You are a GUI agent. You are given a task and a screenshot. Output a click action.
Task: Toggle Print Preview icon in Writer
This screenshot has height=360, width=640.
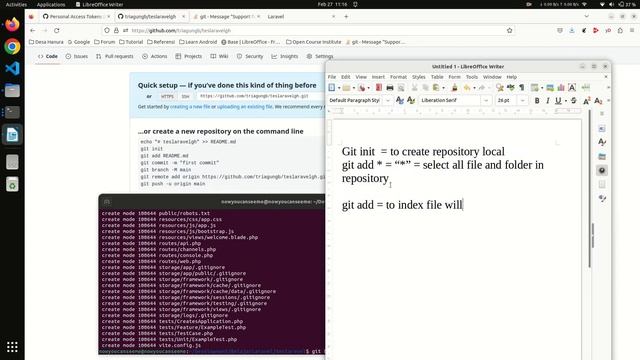pyautogui.click(x=401, y=88)
